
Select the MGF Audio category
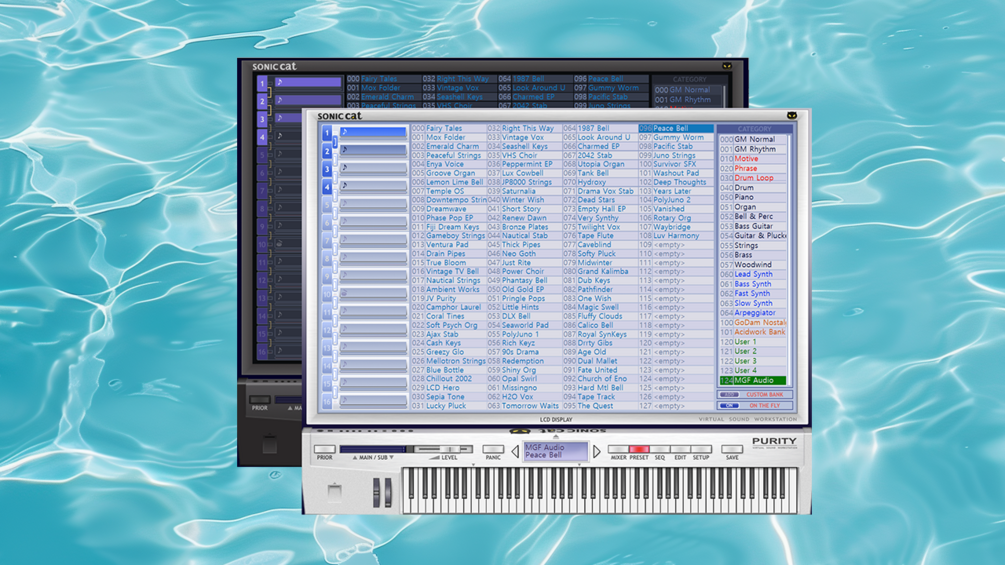pyautogui.click(x=752, y=380)
